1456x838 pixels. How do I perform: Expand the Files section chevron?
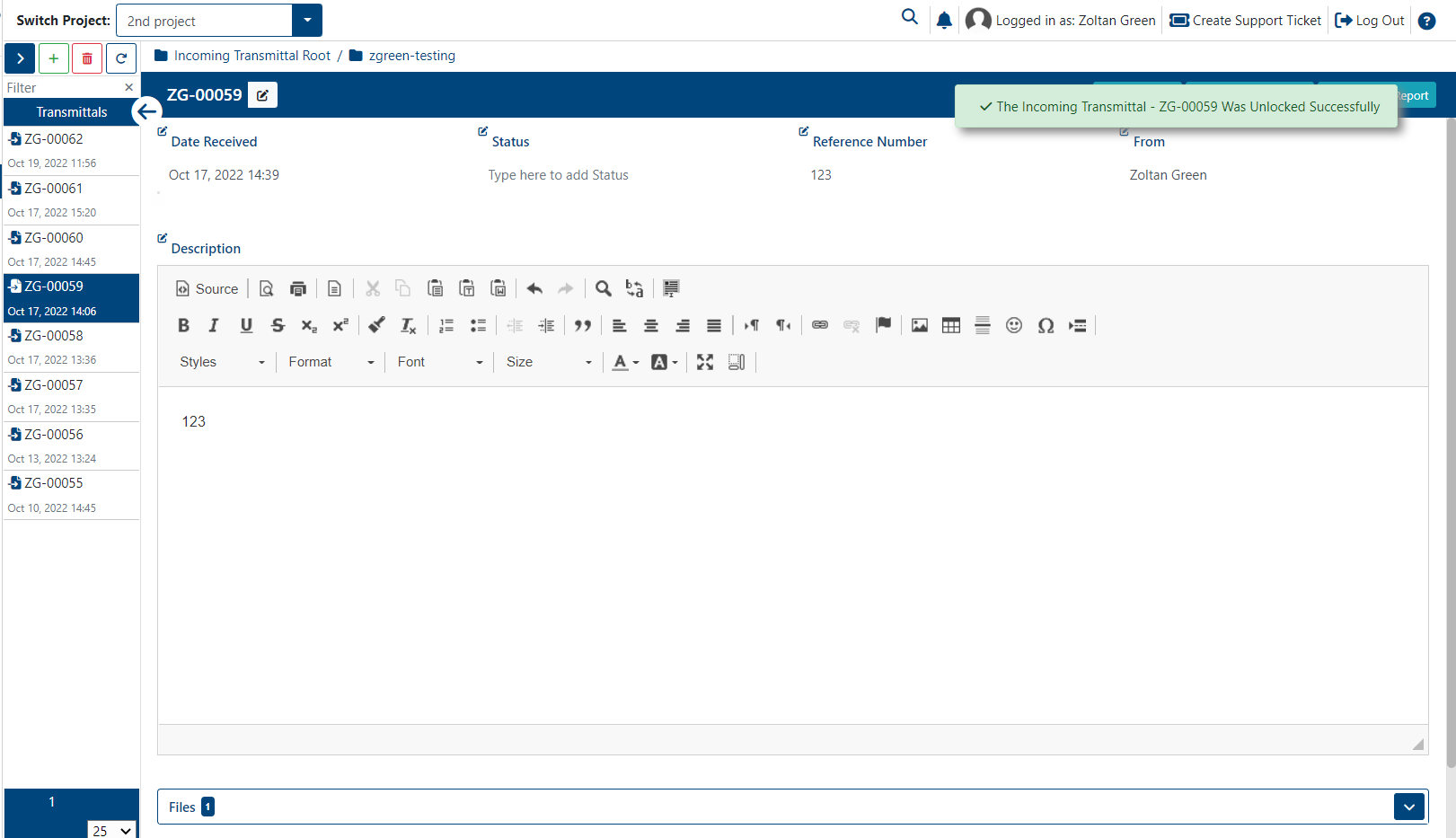point(1409,807)
